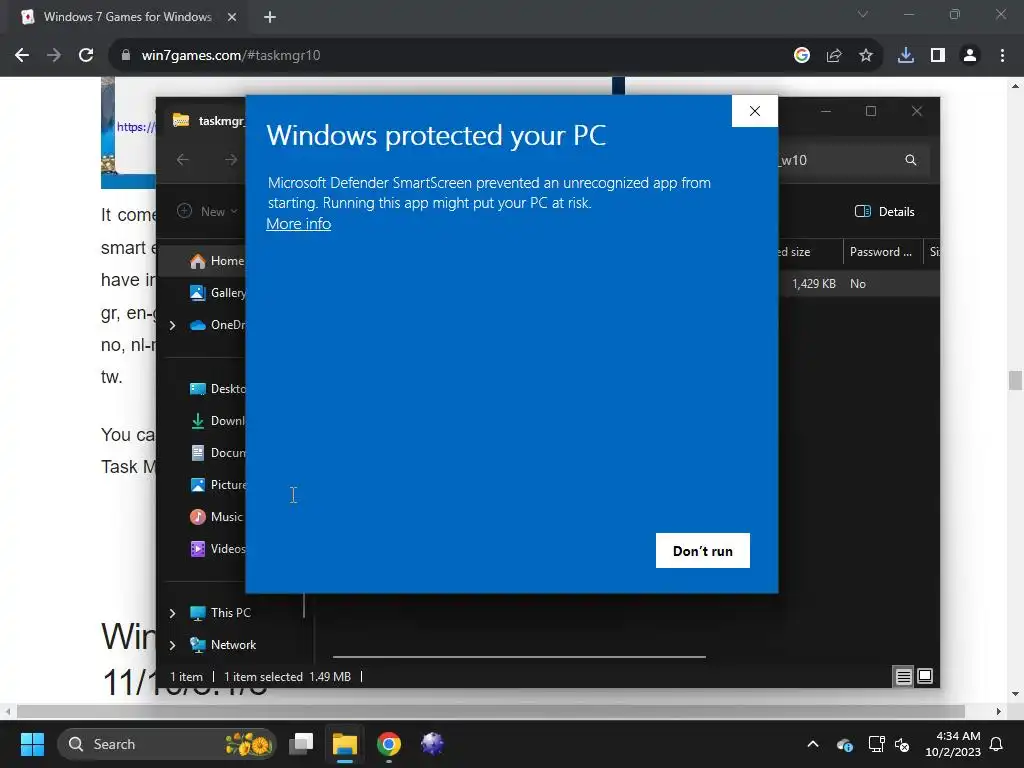Expand the Network node
Viewport: 1024px width, 768px height.
click(172, 645)
